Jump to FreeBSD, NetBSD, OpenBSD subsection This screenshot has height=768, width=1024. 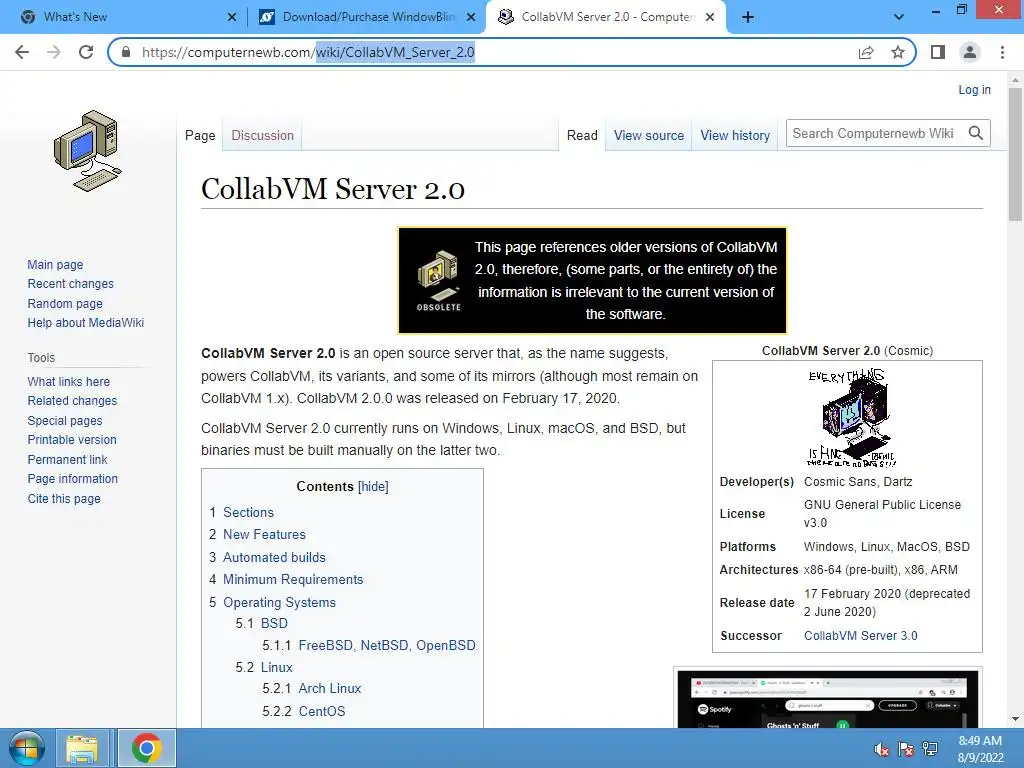click(387, 645)
